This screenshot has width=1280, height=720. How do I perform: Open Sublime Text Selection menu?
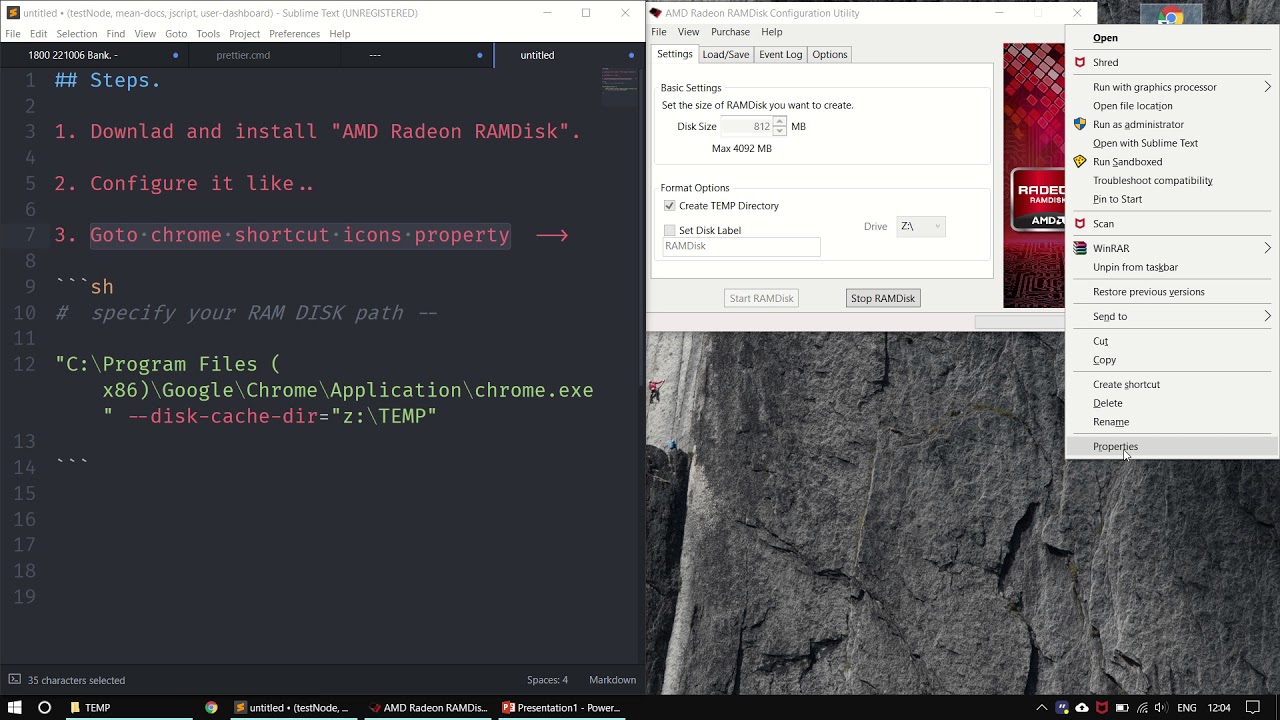pos(76,33)
